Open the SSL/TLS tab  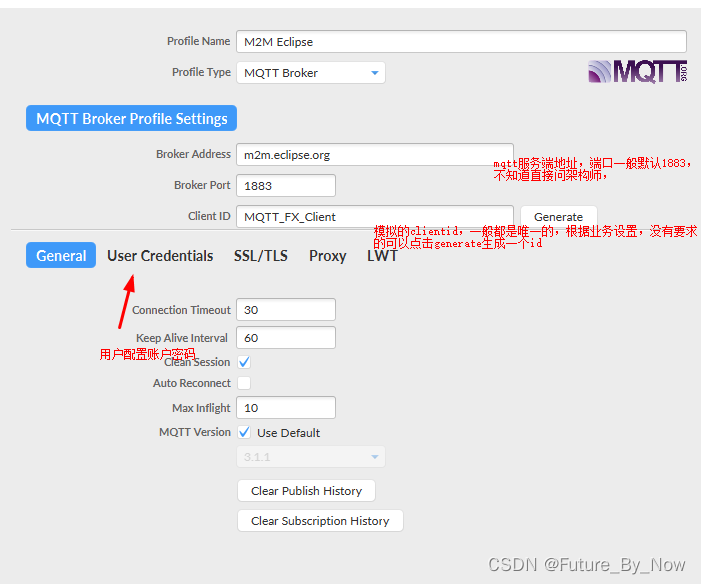tap(261, 256)
